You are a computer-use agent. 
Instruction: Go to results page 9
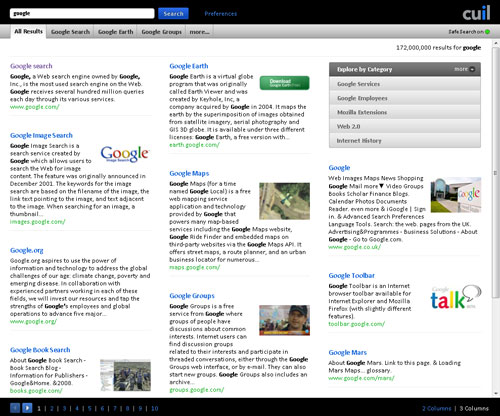pyautogui.click(x=140, y=408)
